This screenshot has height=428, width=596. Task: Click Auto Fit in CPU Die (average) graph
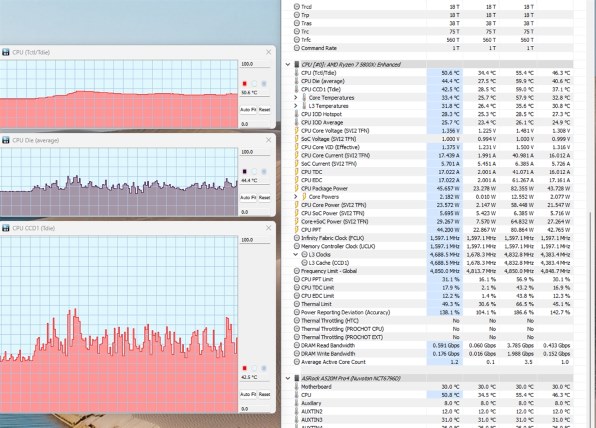tap(248, 198)
